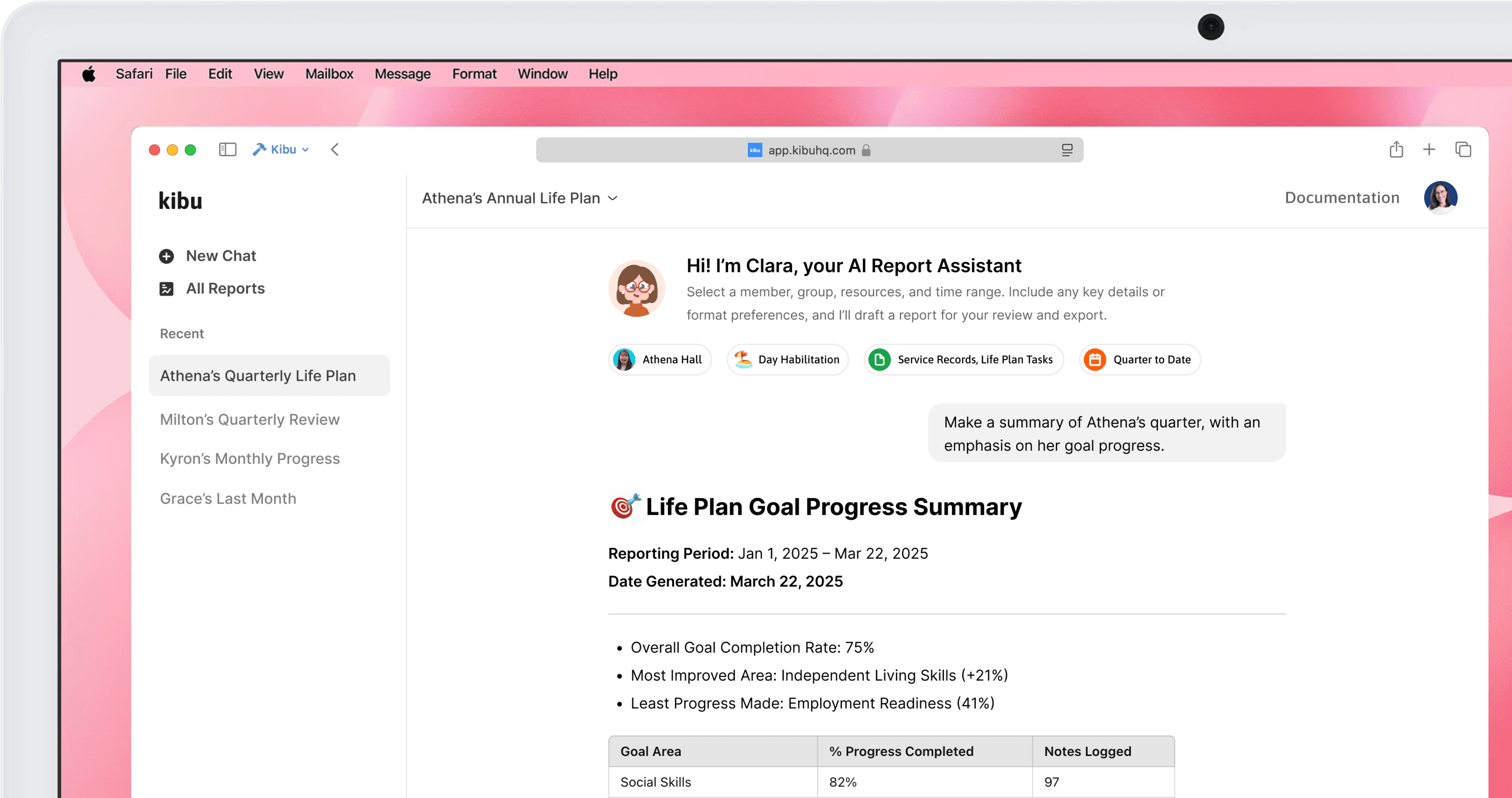Click the Date Generated: March 22, 2025 line

coord(725,582)
